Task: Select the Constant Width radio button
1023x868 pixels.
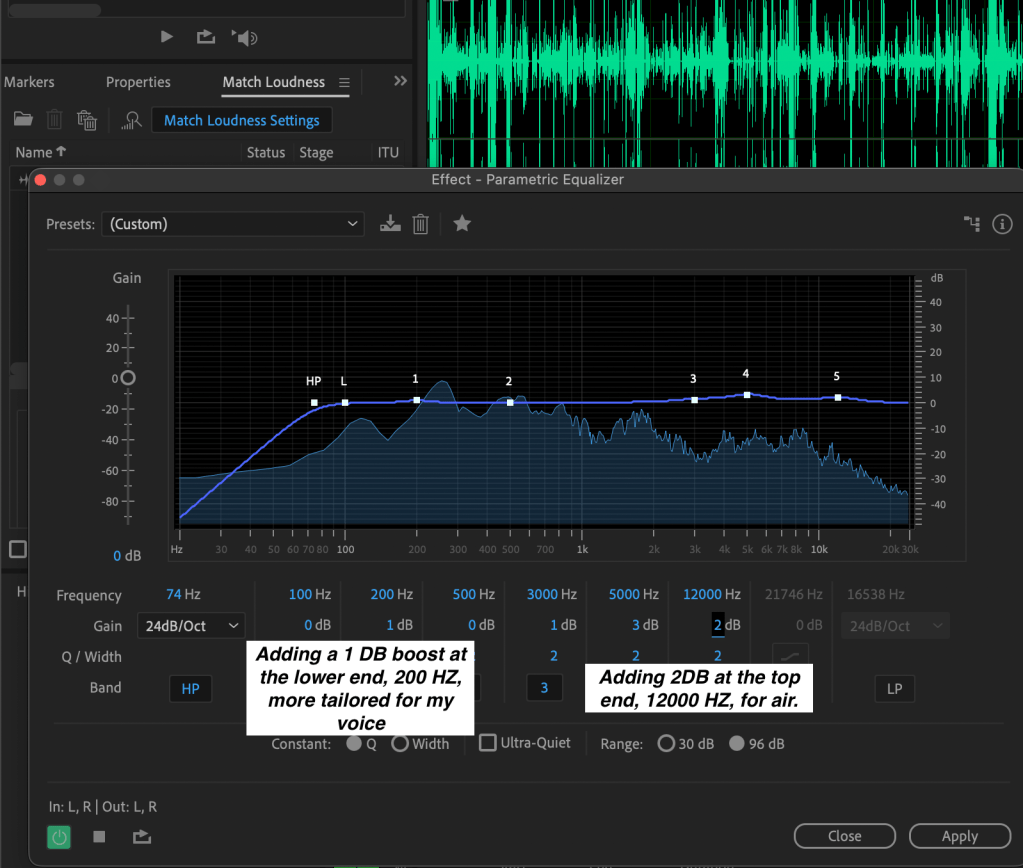Action: [x=400, y=744]
